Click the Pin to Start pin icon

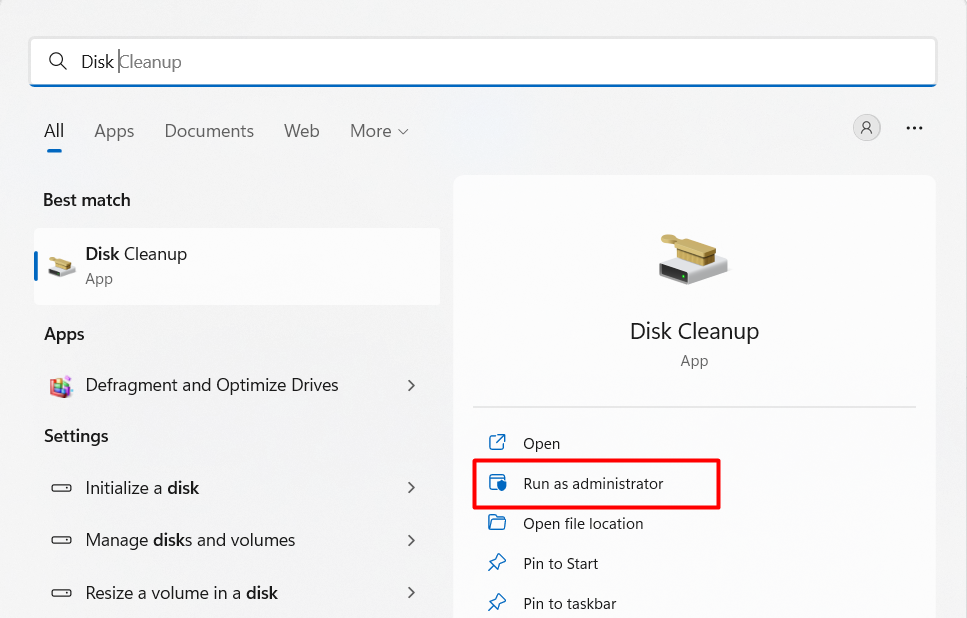point(497,564)
